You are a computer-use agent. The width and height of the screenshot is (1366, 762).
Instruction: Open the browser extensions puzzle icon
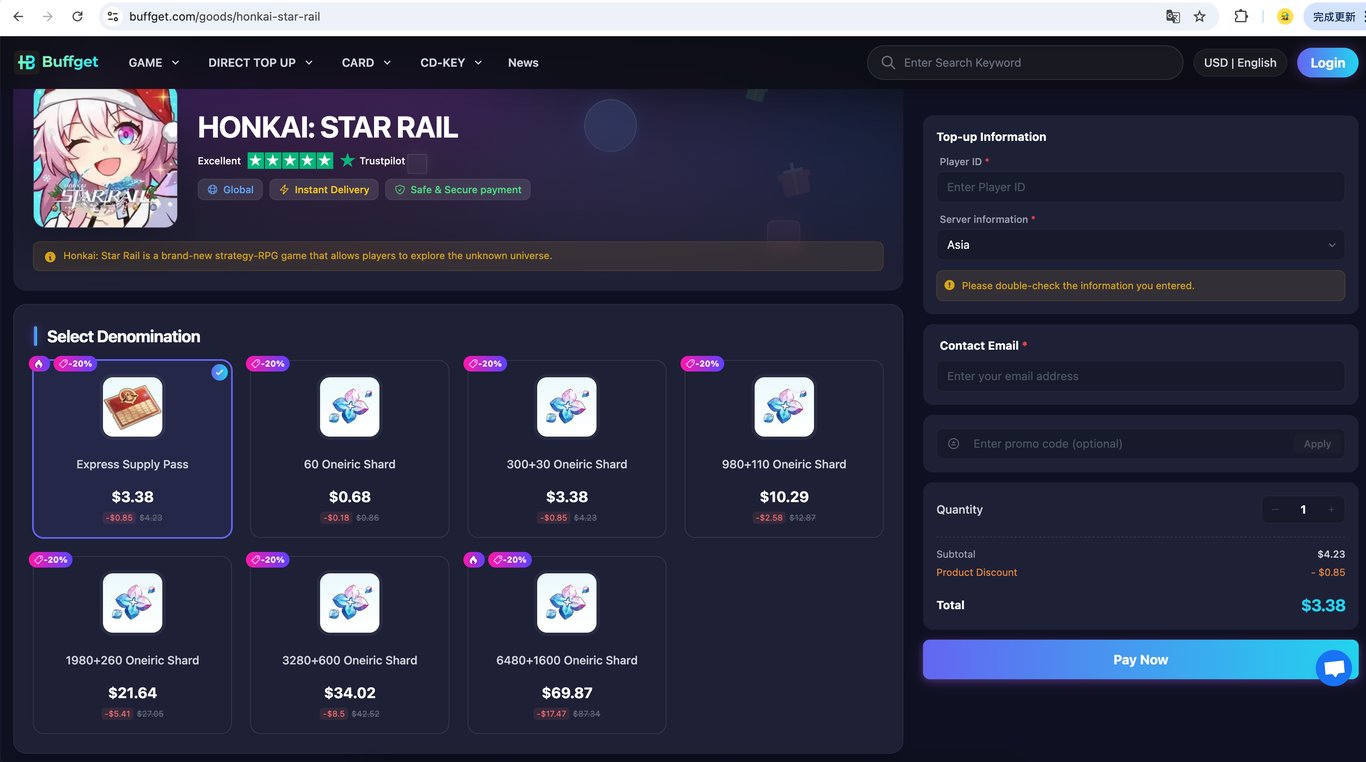click(1241, 17)
